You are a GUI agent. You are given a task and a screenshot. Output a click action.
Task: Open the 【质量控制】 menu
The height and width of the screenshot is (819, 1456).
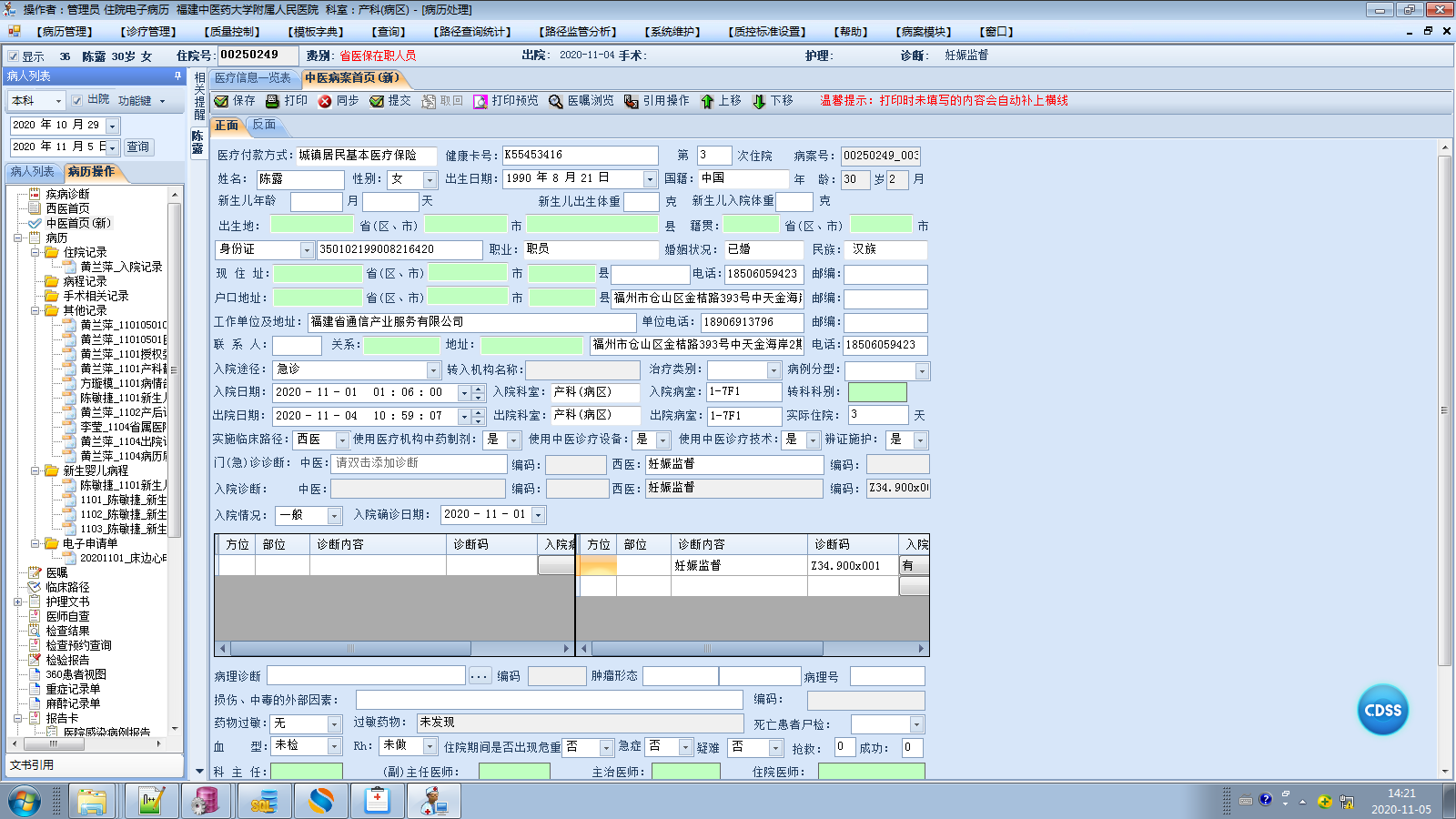point(234,32)
